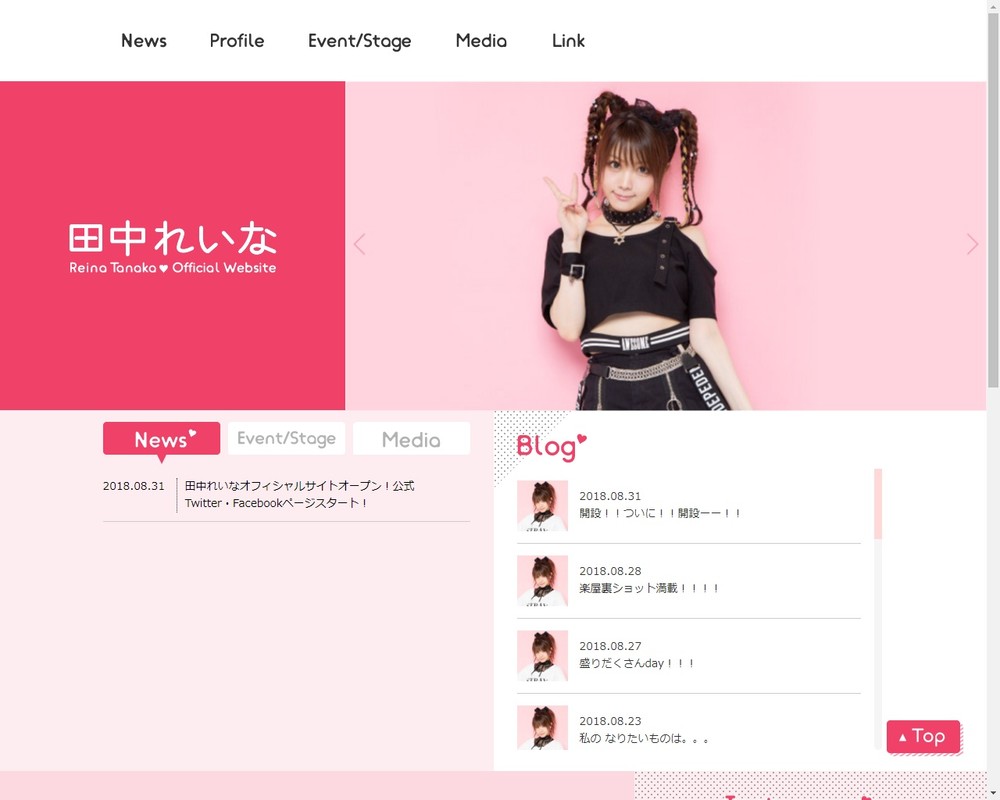This screenshot has height=800, width=1000.
Task: Click the next slide arrow on the carousel
Action: 971,243
